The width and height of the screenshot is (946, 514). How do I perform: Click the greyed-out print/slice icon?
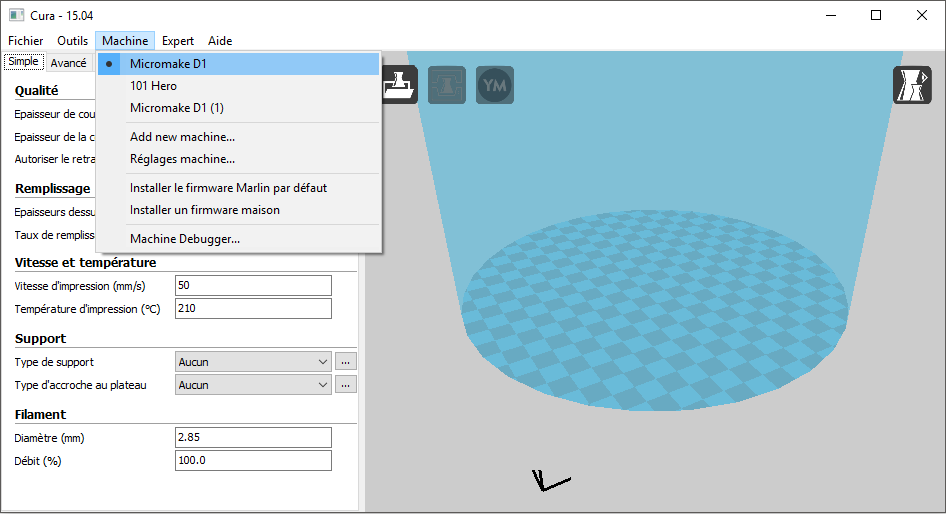tap(446, 85)
